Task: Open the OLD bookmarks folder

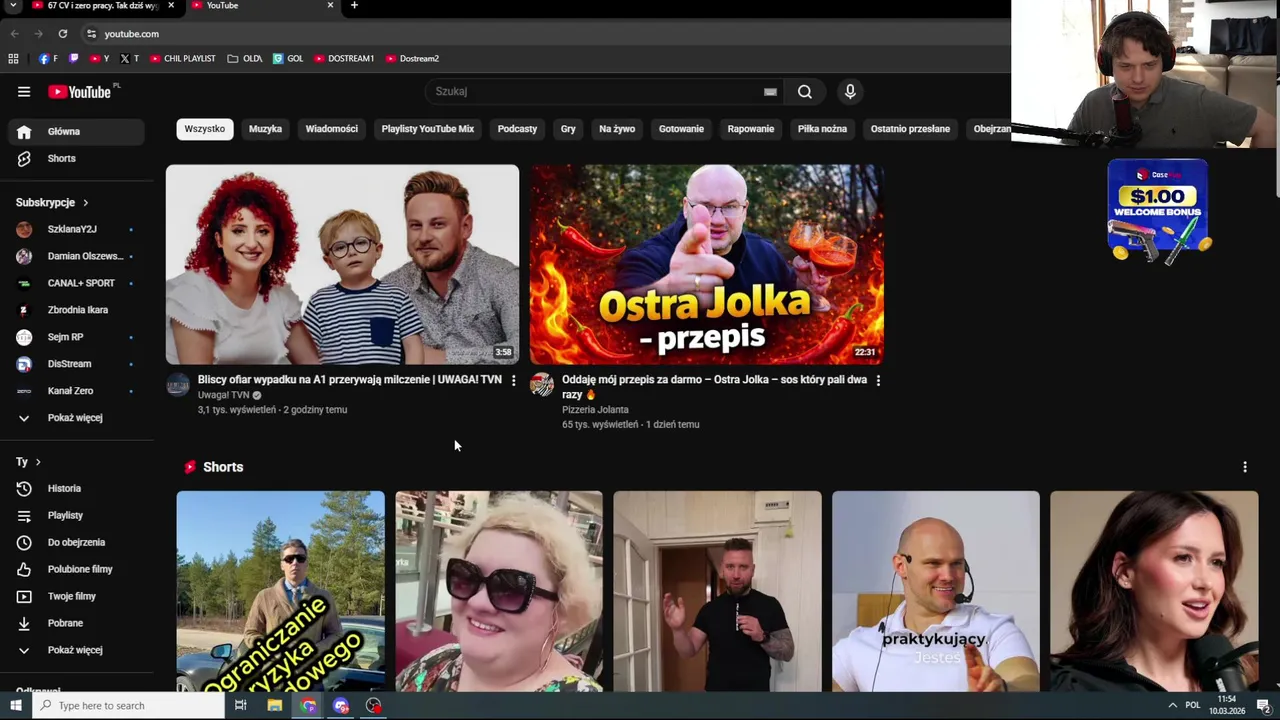Action: click(x=245, y=59)
